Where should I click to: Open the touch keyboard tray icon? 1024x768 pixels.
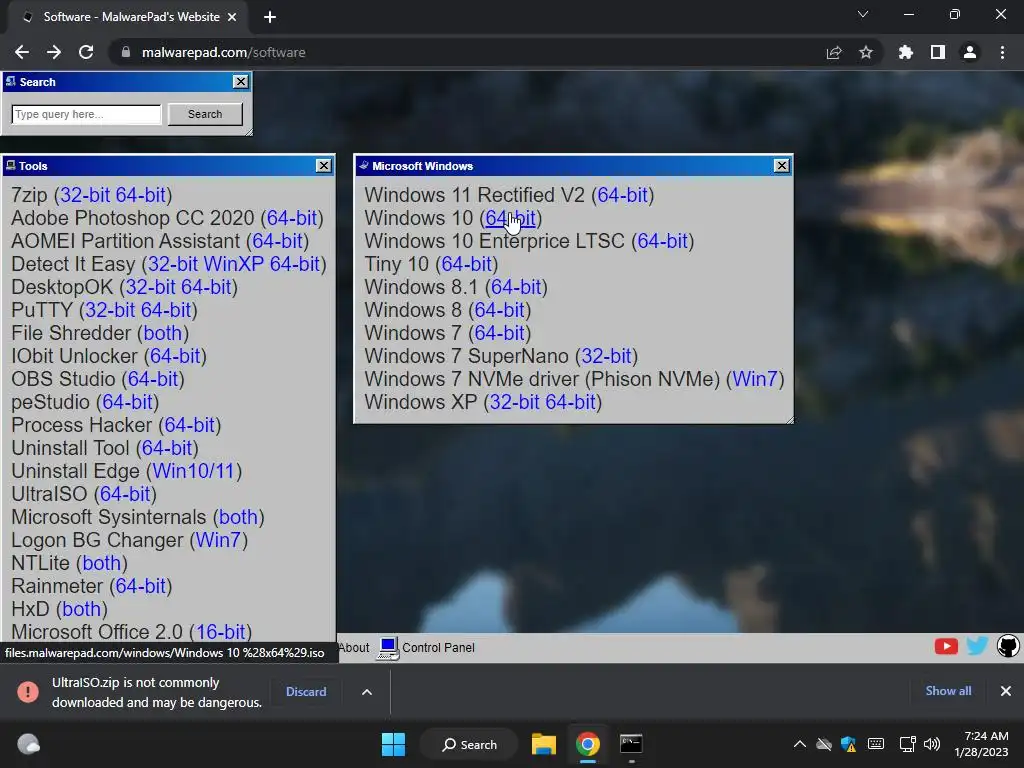[876, 744]
